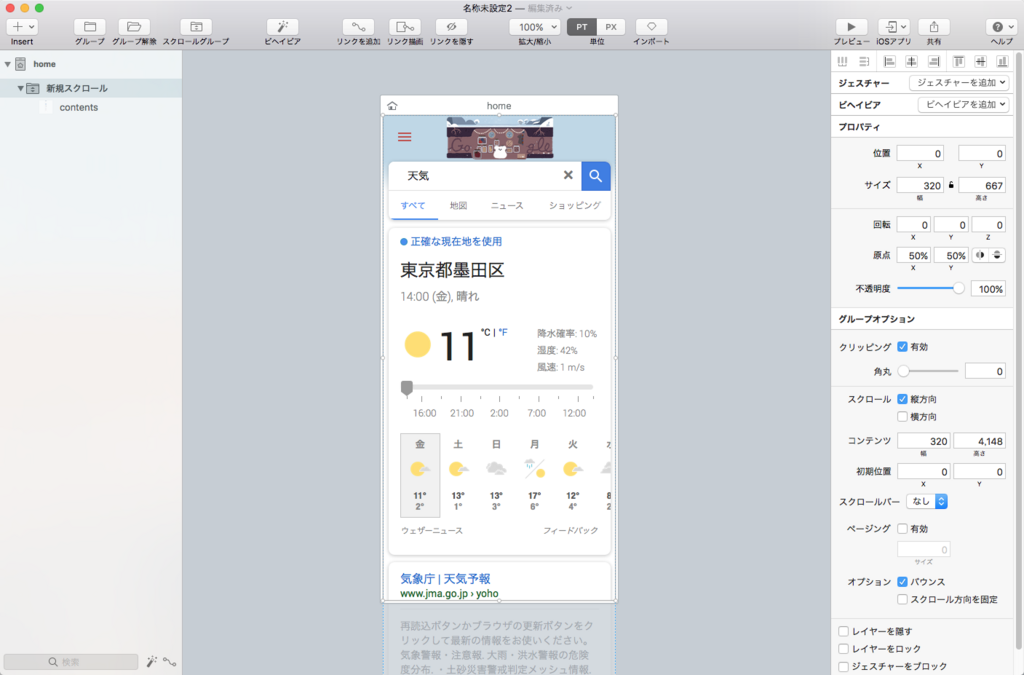Click the ショッピング tab in mockup
Screen dimensions: 1024x675
tap(575, 206)
